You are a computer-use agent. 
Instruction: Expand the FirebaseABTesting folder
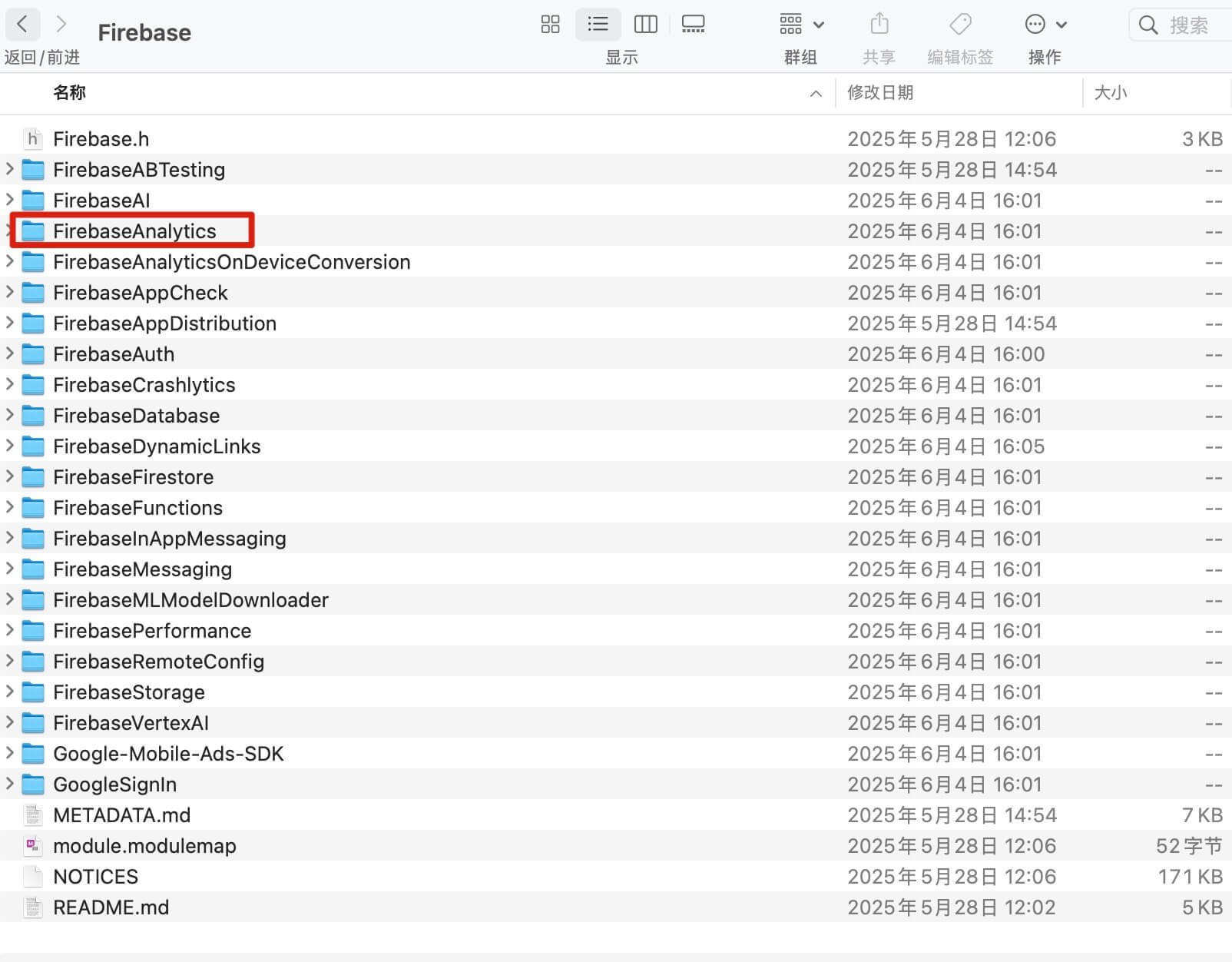(x=10, y=169)
